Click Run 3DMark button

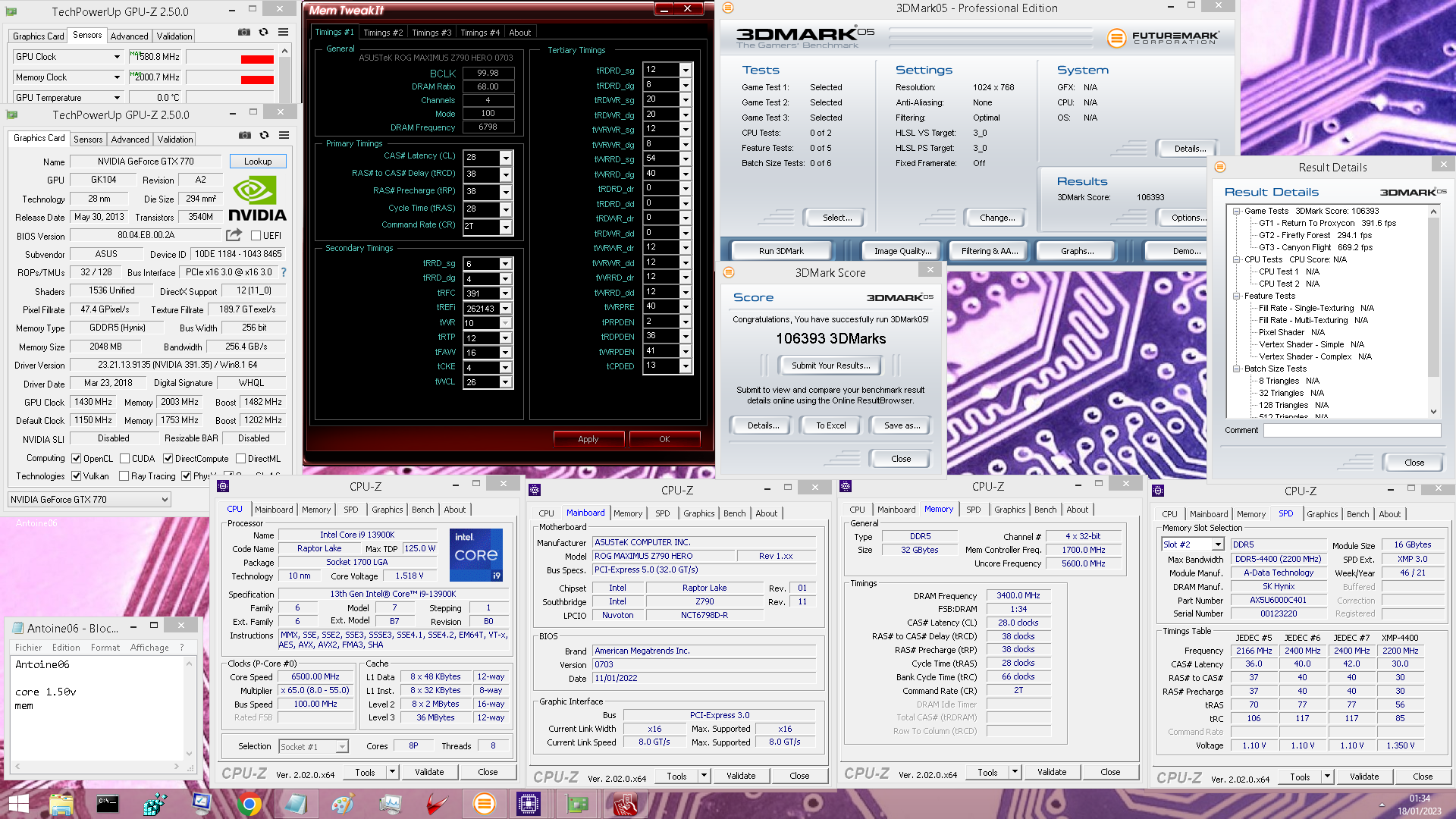click(781, 251)
